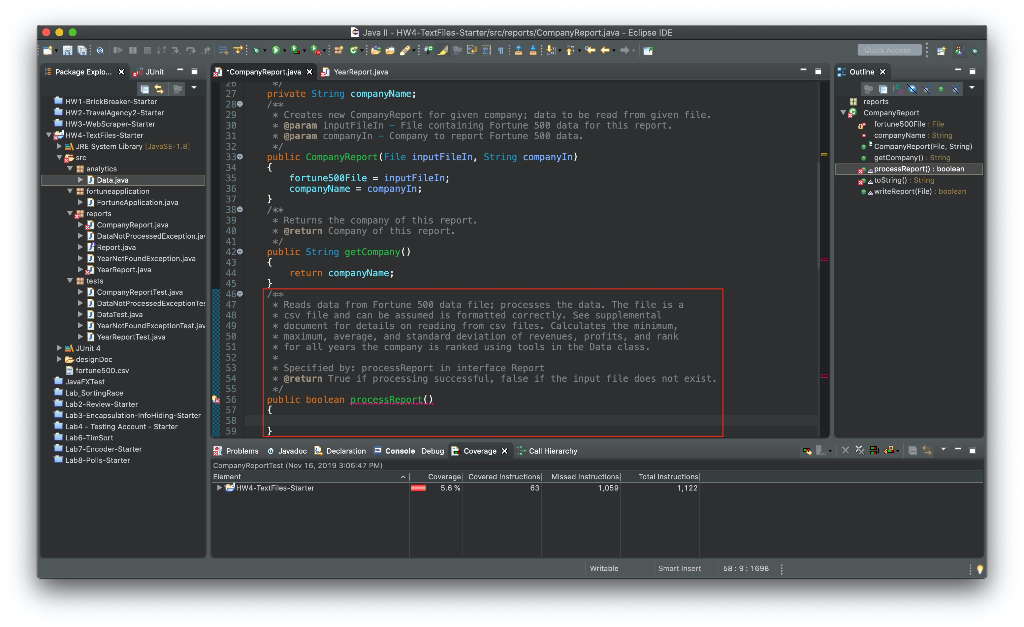Click the red coverage bar for HW4-TextFiles-Starter
This screenshot has width=1024, height=627.
pos(418,488)
